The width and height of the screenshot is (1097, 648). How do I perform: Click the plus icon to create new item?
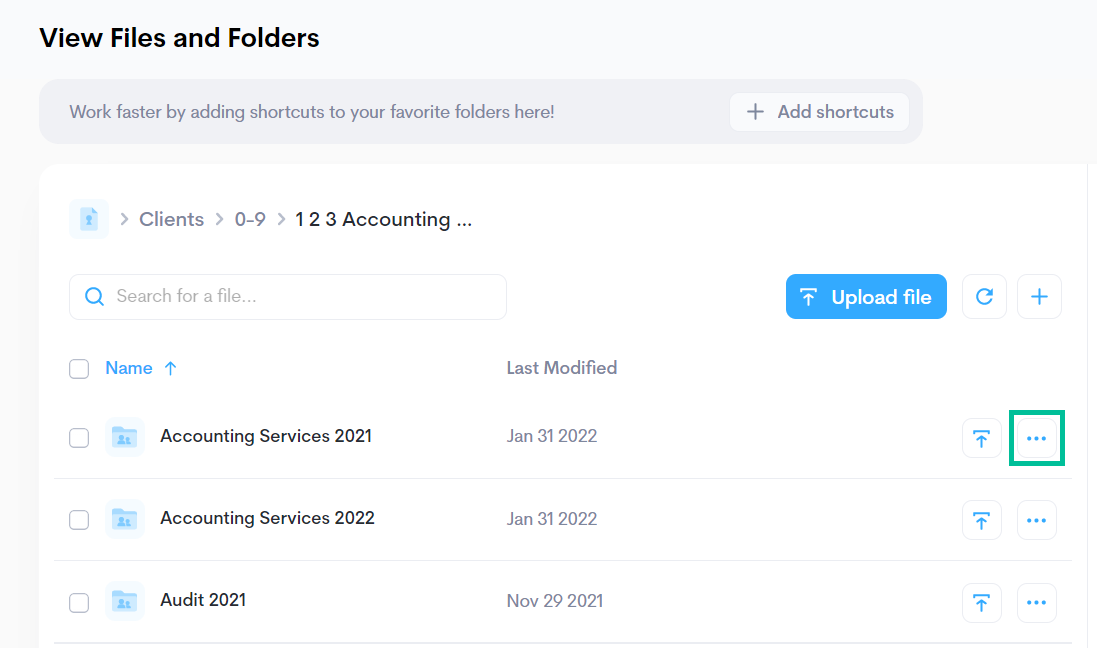(1039, 297)
